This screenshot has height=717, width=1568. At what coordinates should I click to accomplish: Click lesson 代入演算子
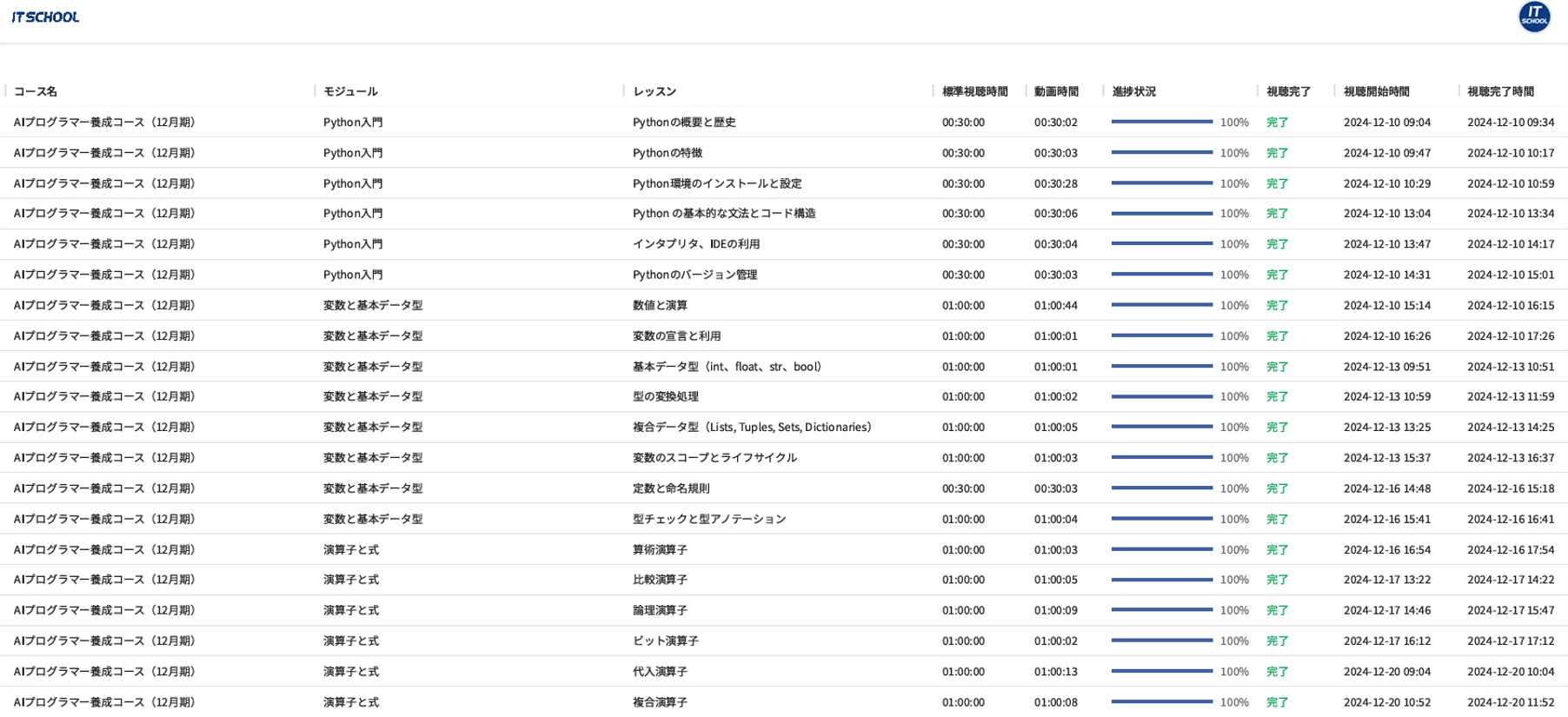(660, 672)
